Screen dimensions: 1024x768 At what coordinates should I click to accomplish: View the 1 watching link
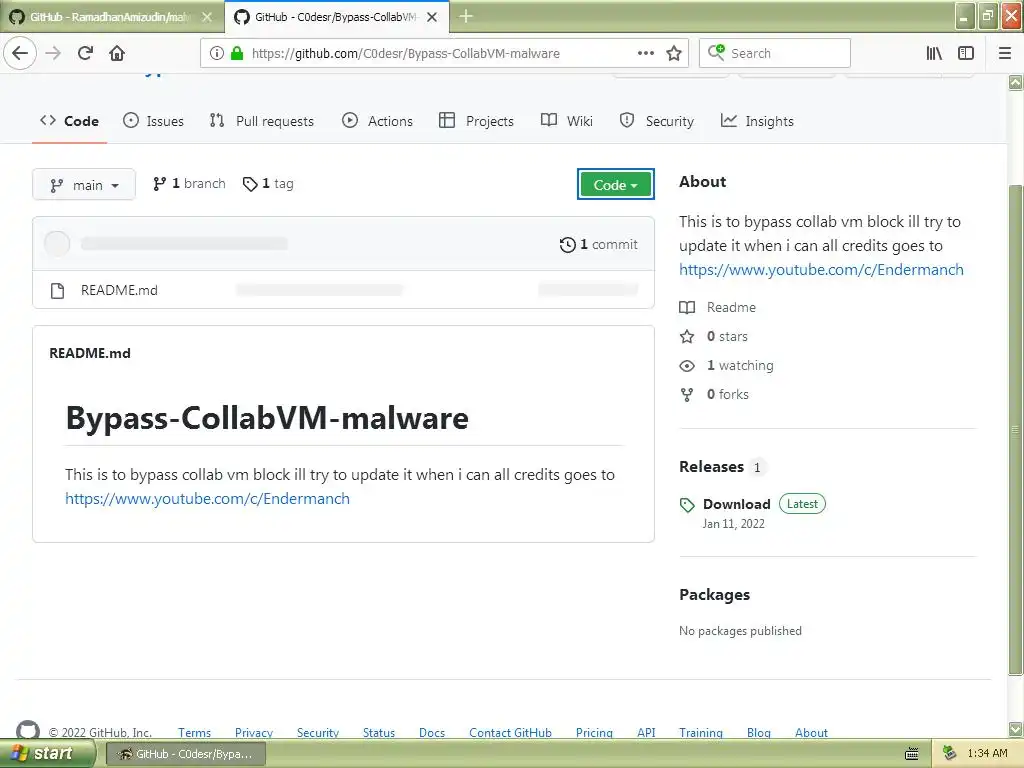tap(726, 366)
